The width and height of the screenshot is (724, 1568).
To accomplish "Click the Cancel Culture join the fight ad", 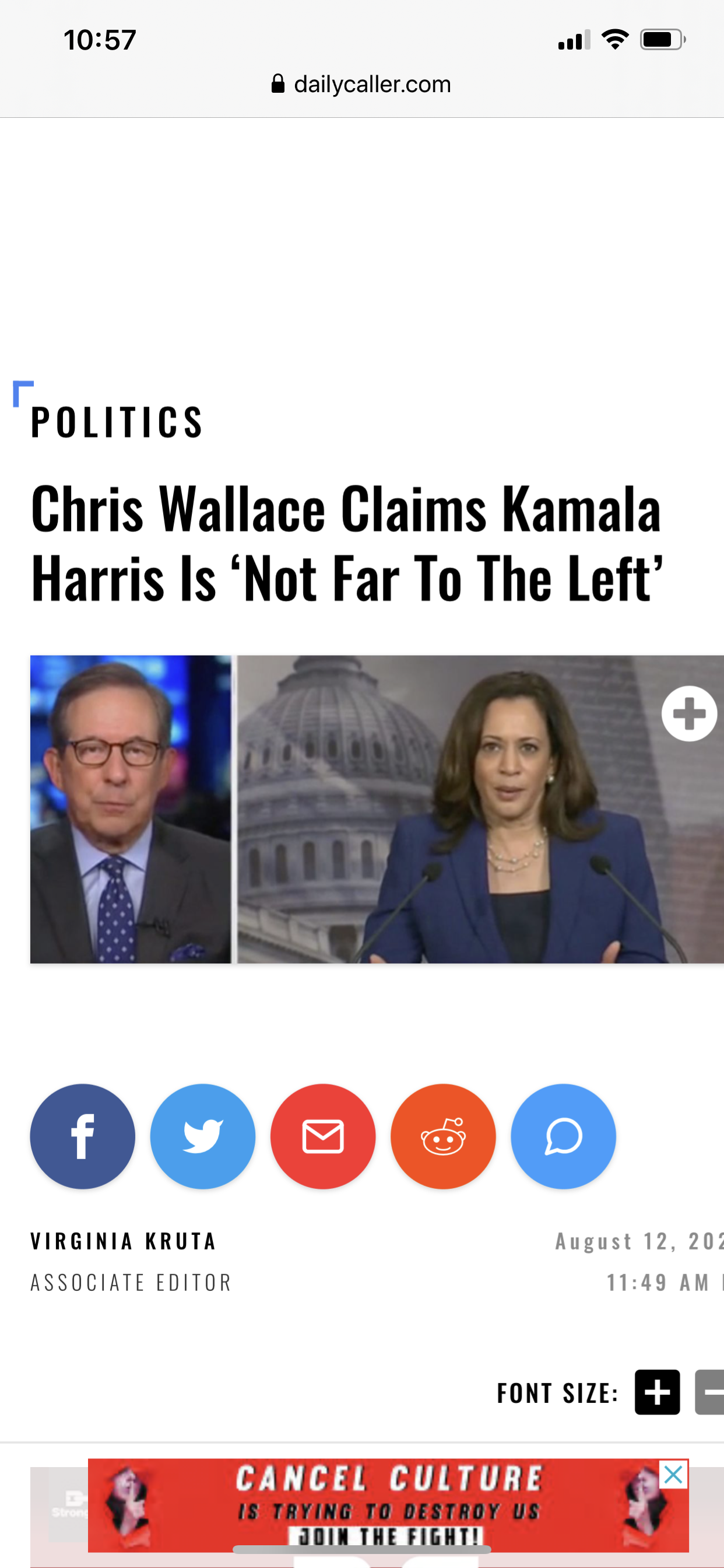I will [x=388, y=1504].
